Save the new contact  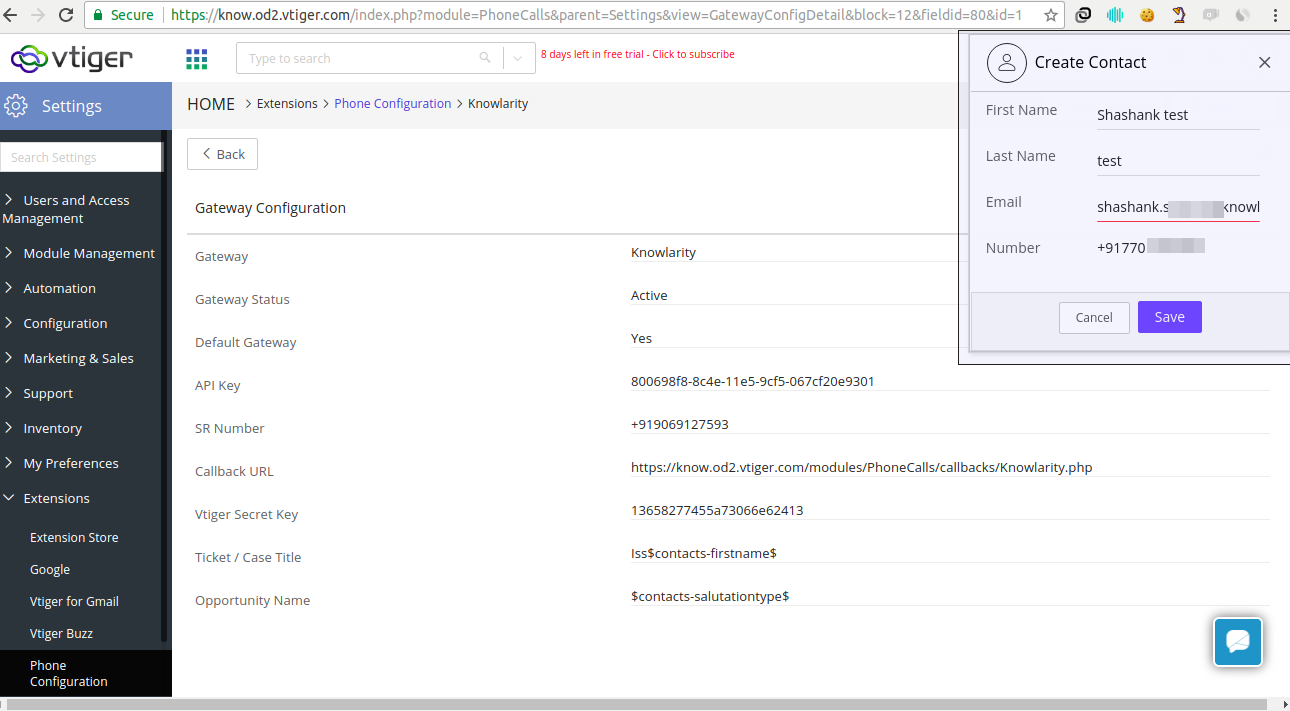pyautogui.click(x=1169, y=317)
